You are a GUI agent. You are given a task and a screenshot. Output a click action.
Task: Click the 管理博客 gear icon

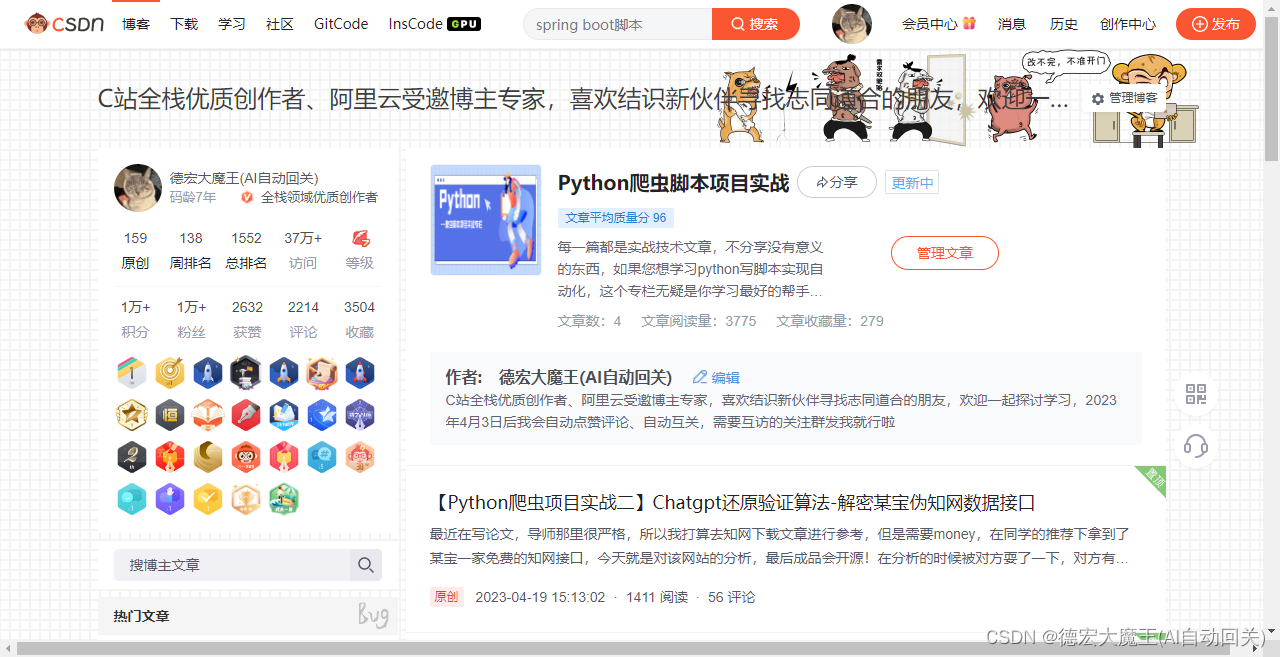[1098, 98]
